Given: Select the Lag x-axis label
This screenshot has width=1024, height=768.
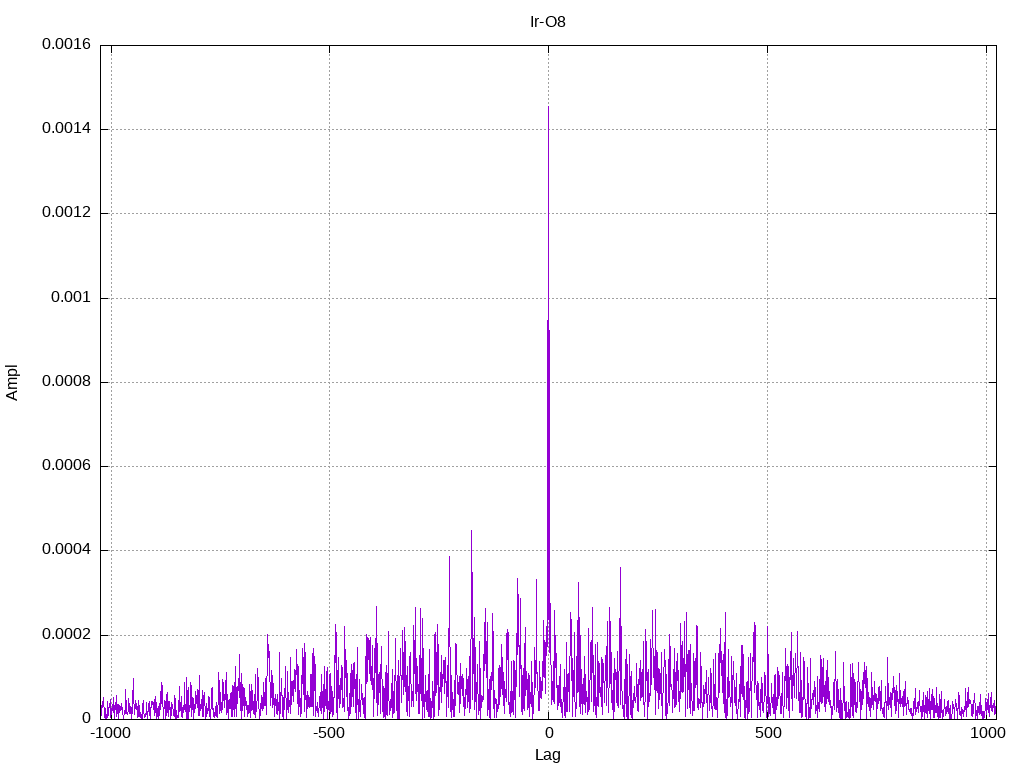Looking at the screenshot, I should [x=547, y=755].
